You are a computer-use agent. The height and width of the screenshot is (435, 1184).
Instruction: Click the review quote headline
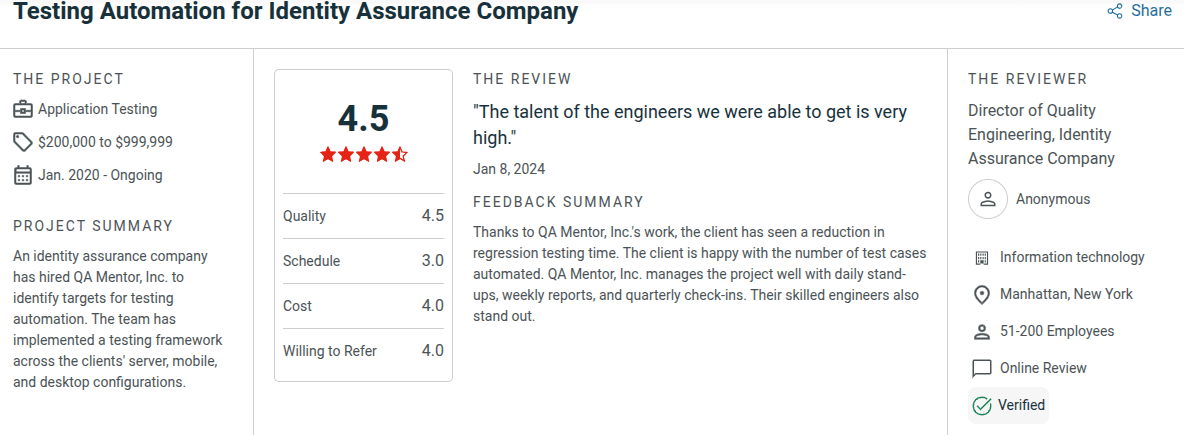[690, 124]
